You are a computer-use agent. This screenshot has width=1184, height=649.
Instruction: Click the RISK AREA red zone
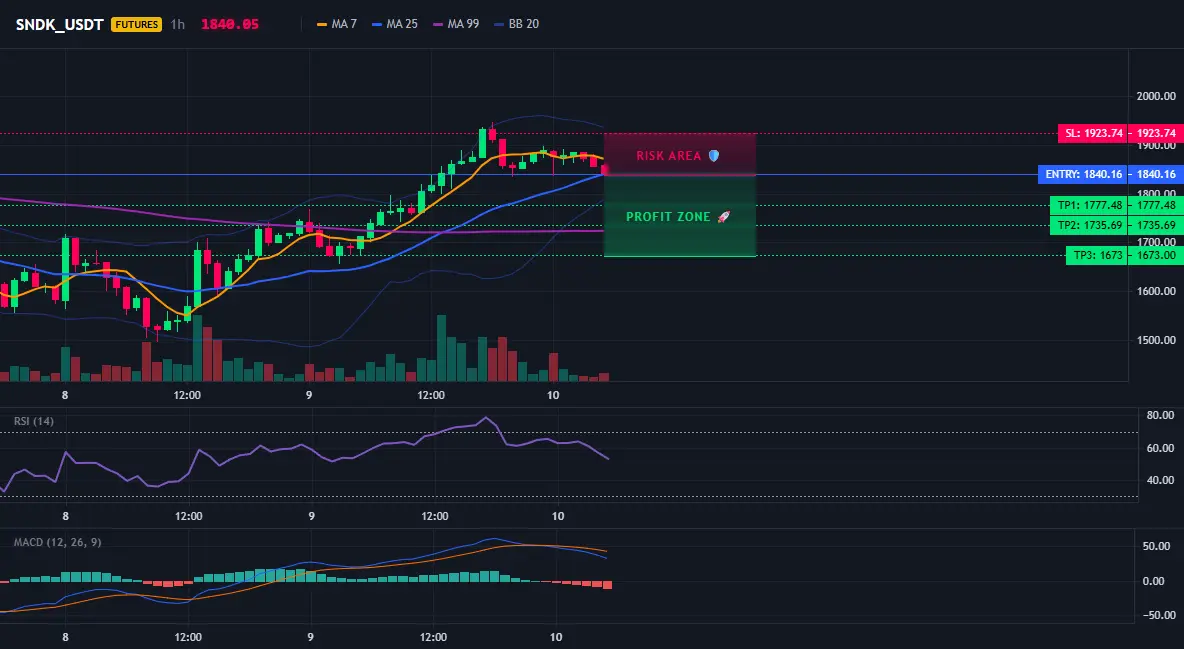point(680,155)
